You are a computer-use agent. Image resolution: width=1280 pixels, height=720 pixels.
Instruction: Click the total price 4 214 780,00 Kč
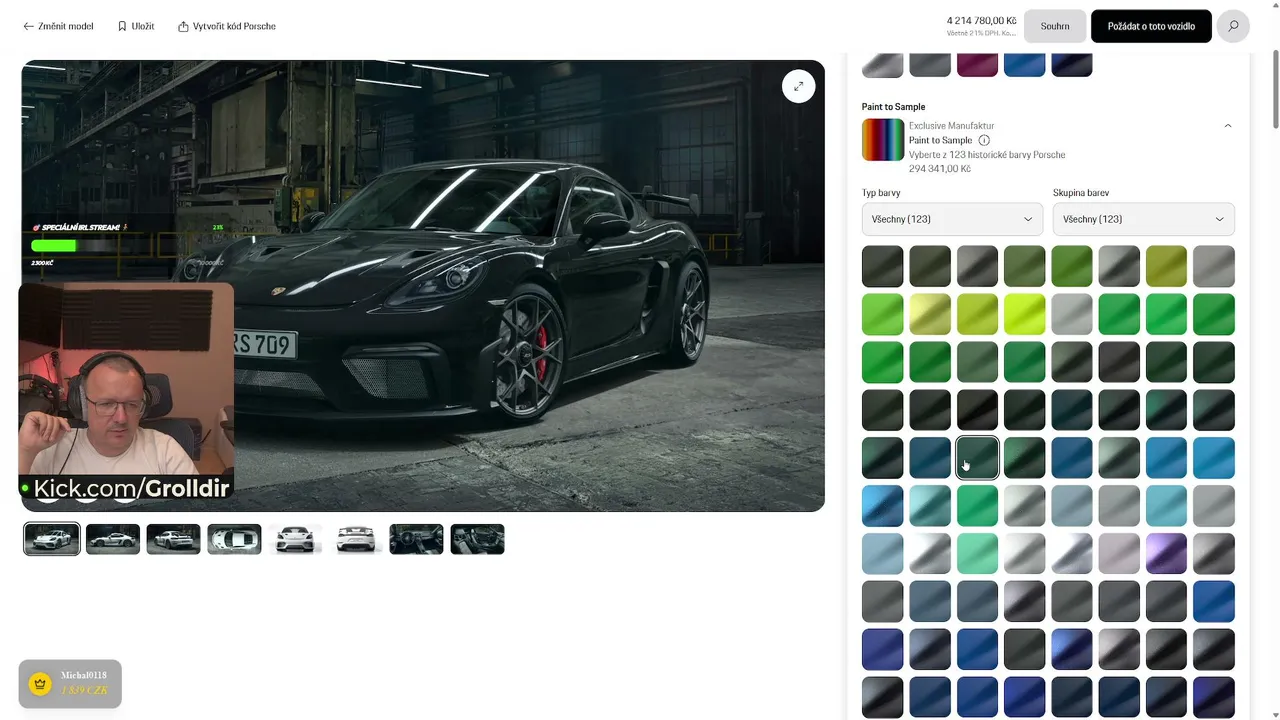click(982, 20)
